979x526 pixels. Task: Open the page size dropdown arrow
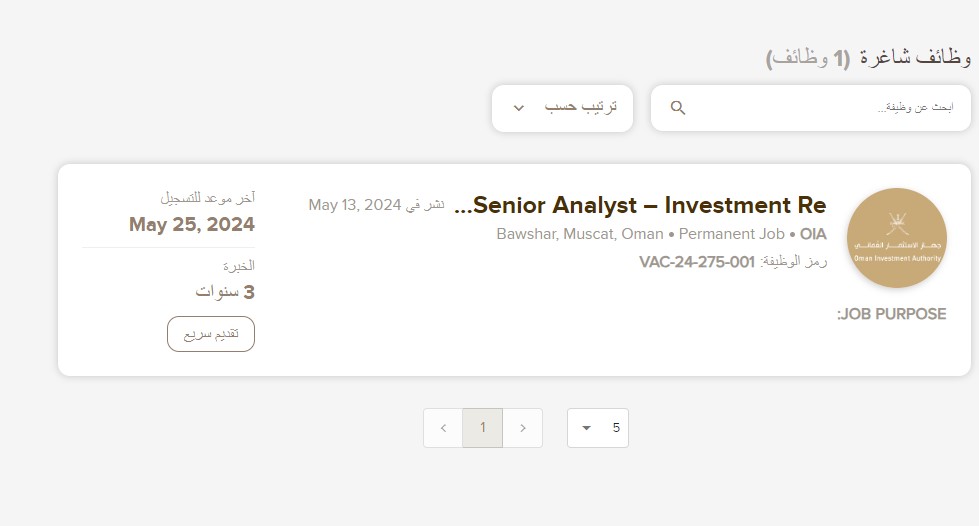pos(587,428)
